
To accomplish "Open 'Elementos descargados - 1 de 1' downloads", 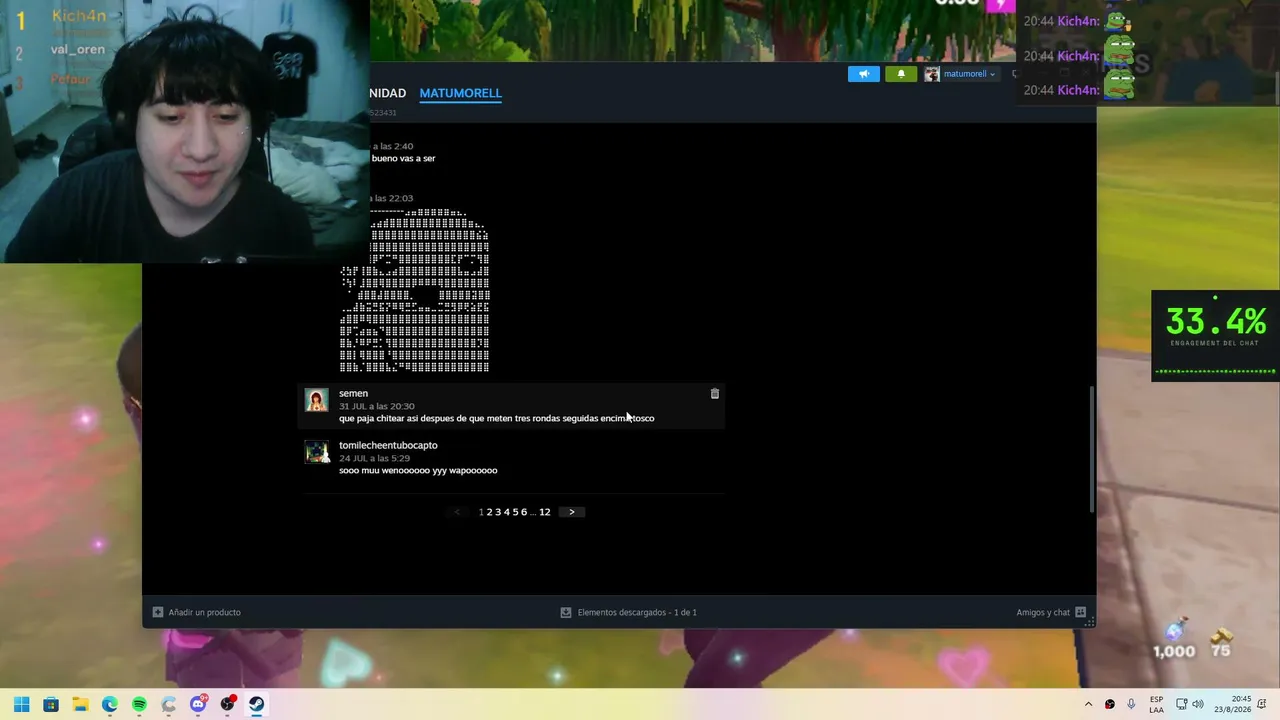I will 637,612.
